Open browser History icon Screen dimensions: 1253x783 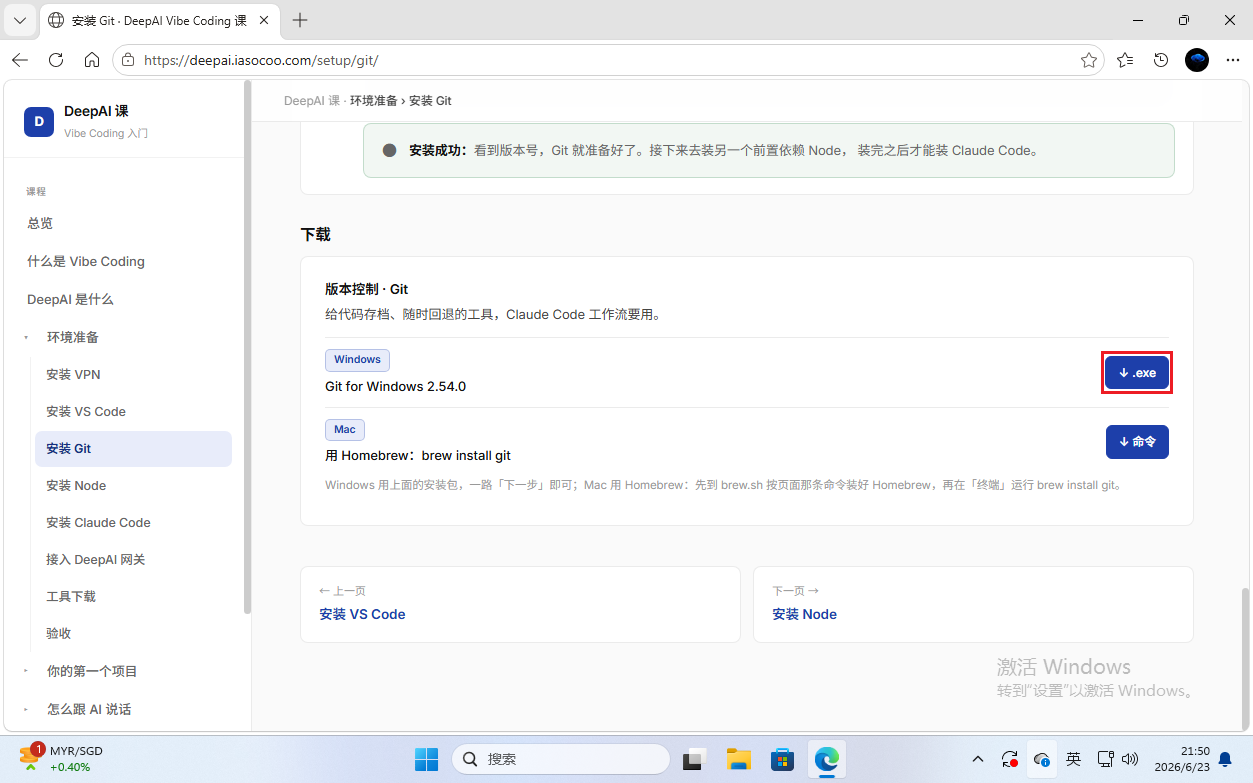(1161, 60)
